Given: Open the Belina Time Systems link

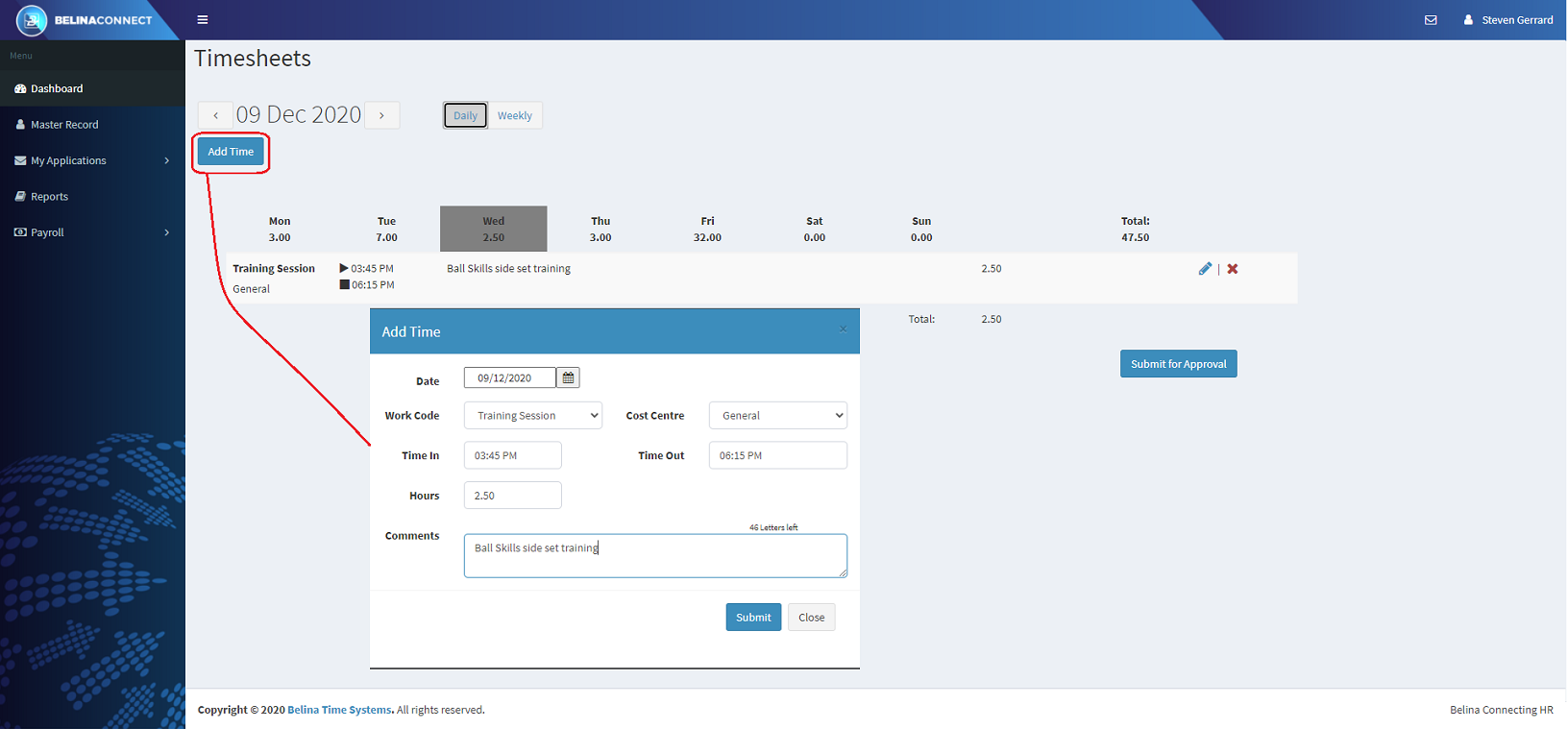Looking at the screenshot, I should click(339, 710).
